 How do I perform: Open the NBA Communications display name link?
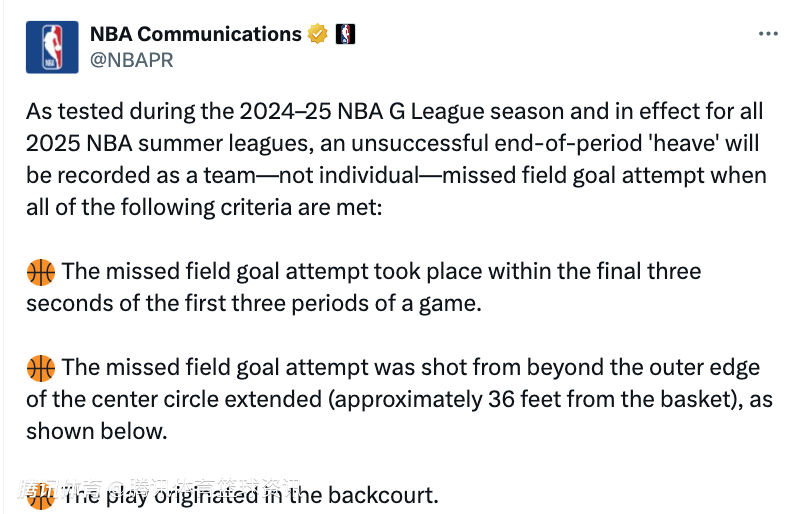pyautogui.click(x=195, y=34)
